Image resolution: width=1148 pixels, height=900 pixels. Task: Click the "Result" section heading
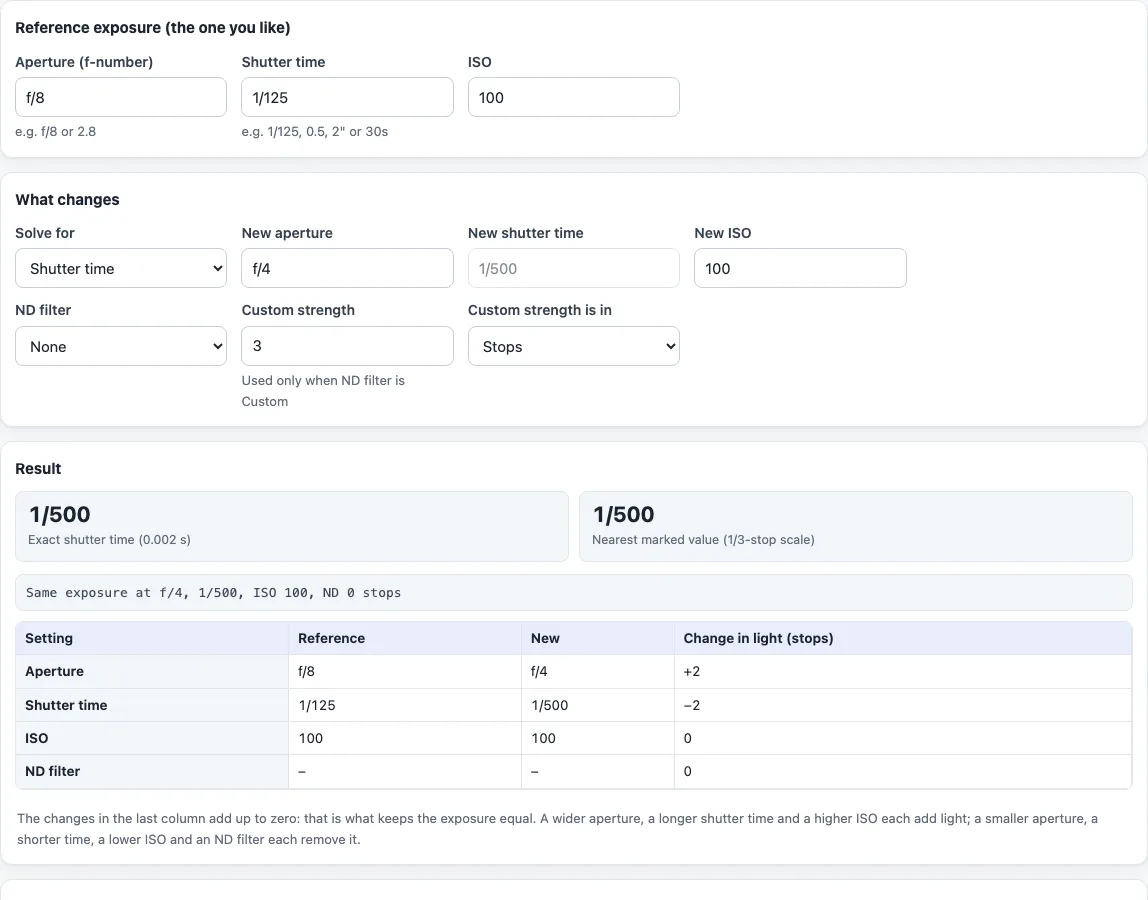(38, 469)
